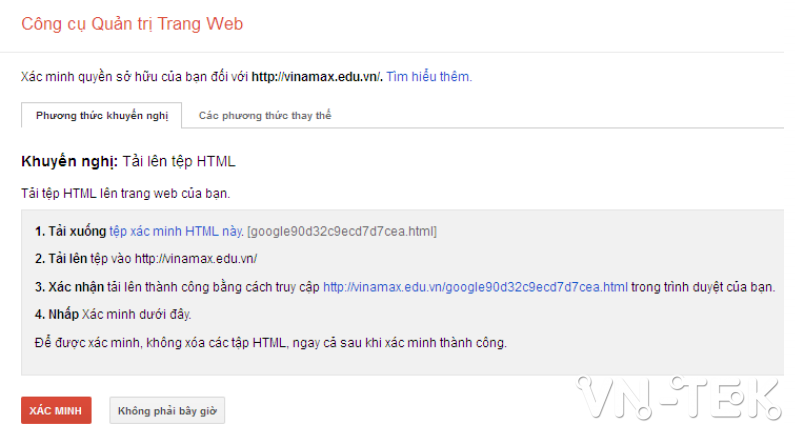Click step 4 'Nhấp Xác minh dưới đây'
The height and width of the screenshot is (433, 795).
[x=113, y=314]
